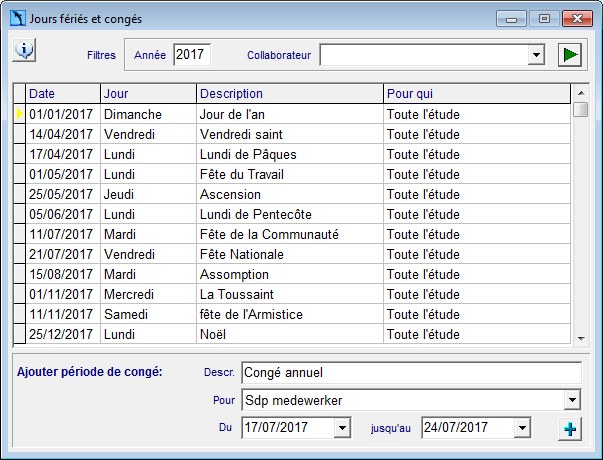Select the Fête Nationale cell
Screen dimensions: 603x460
point(290,254)
